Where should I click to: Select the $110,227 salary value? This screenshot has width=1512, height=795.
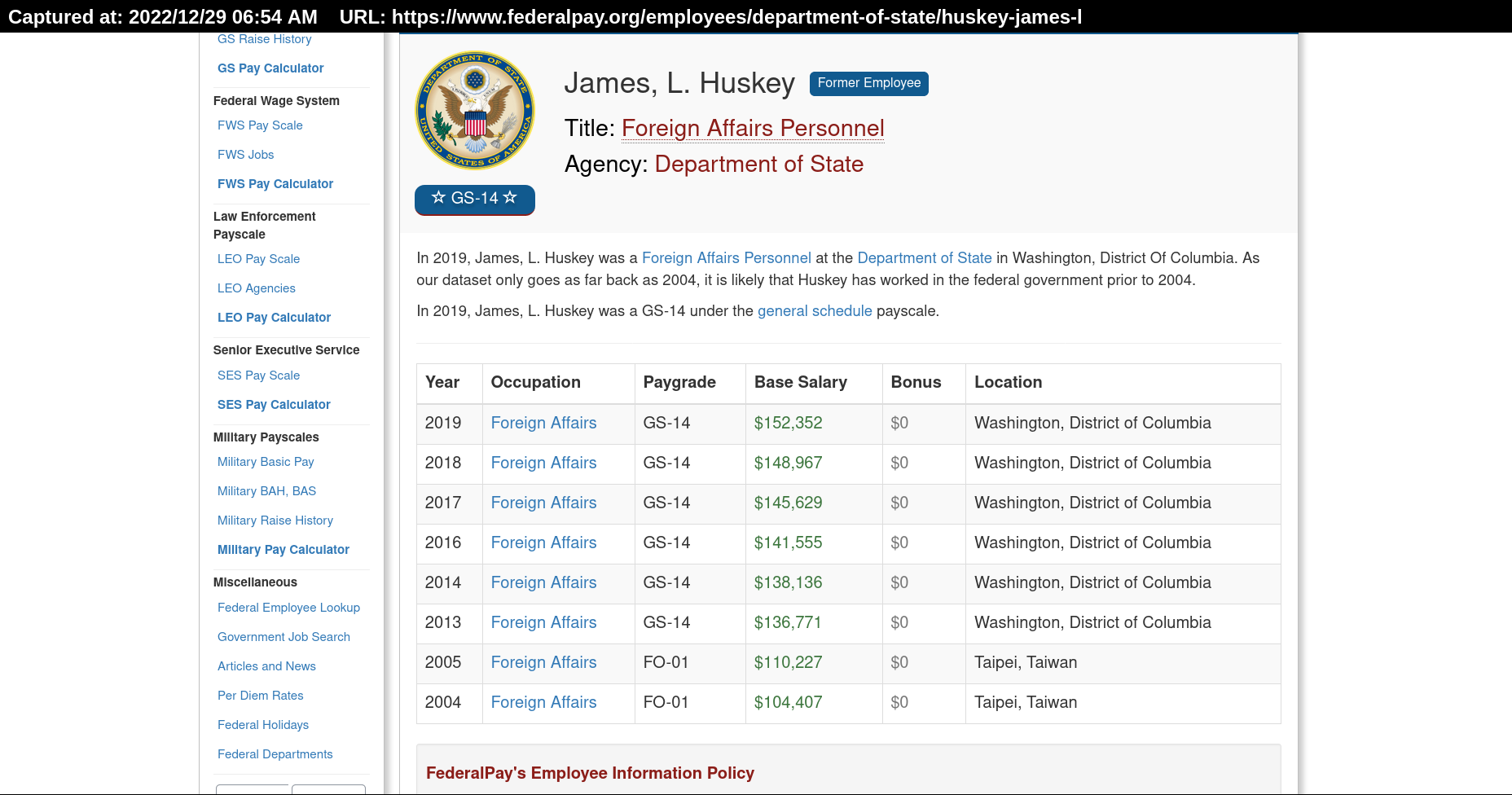tap(788, 663)
